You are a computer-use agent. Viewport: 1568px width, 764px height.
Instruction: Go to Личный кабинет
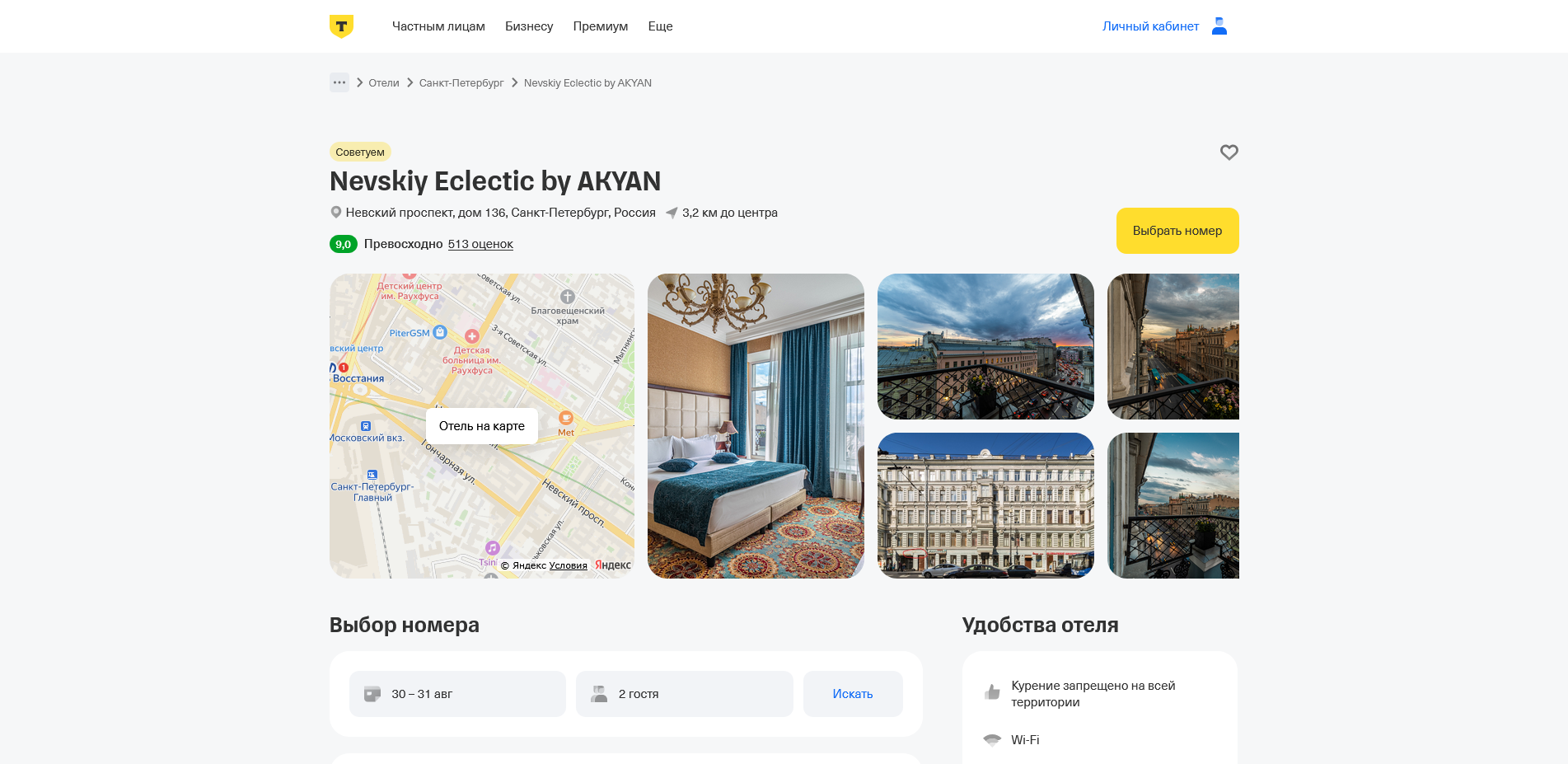(1150, 26)
